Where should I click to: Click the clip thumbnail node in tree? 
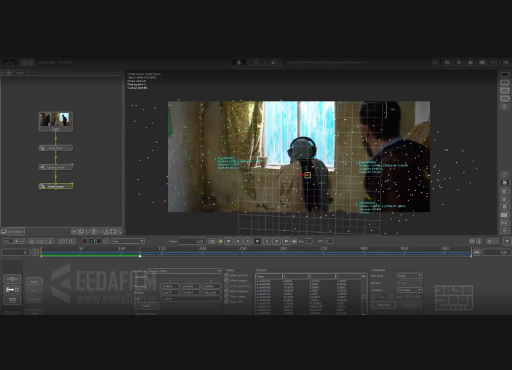click(x=56, y=121)
